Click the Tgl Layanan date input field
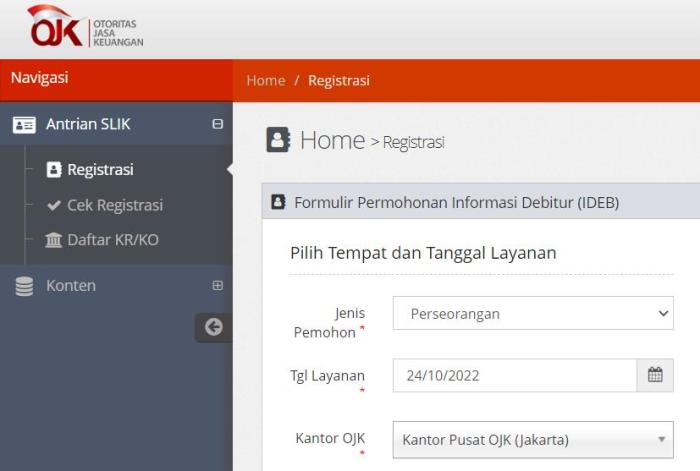This screenshot has width=700, height=471. point(515,375)
